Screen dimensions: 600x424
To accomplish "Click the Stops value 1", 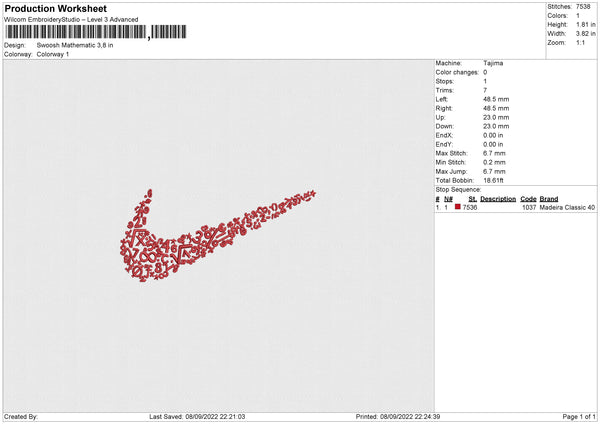I will tap(485, 81).
